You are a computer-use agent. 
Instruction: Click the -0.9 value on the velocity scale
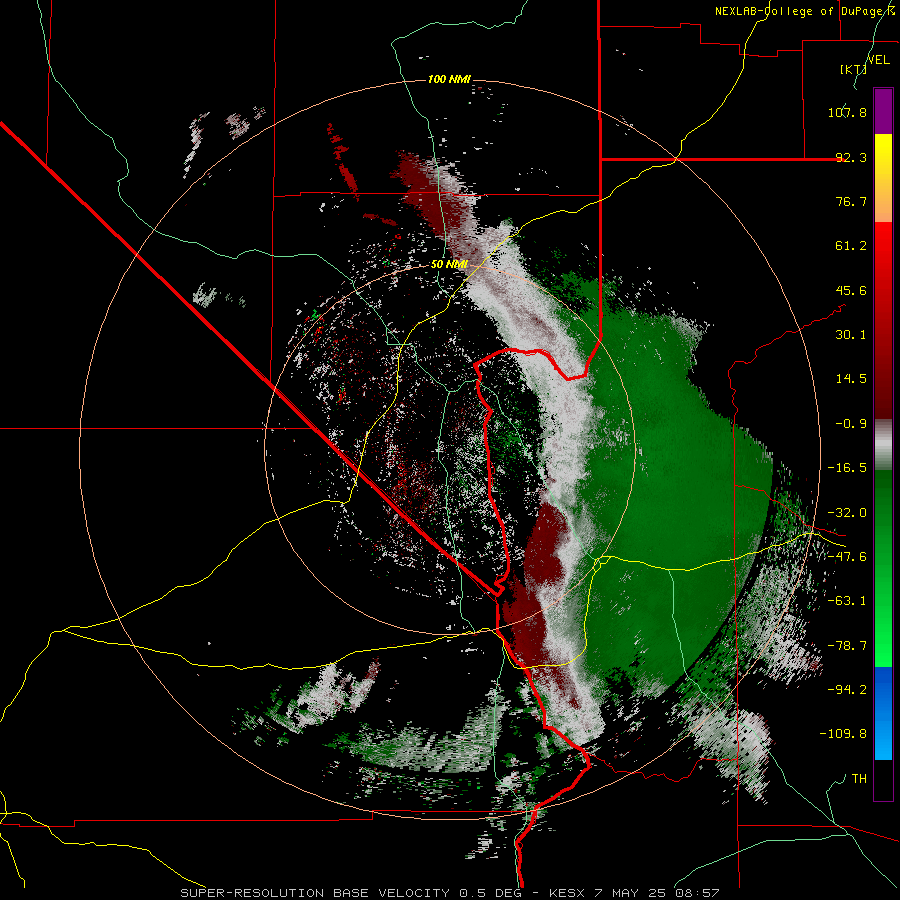pyautogui.click(x=851, y=424)
